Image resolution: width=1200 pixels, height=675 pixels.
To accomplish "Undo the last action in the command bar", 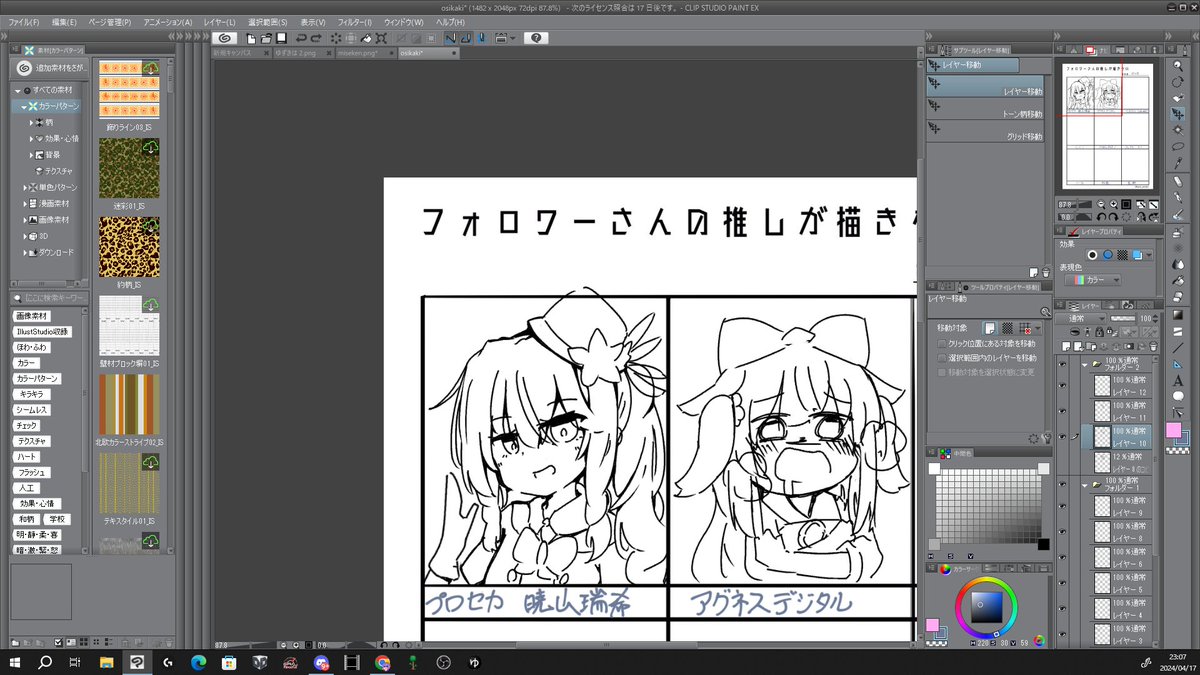I will pos(303,37).
